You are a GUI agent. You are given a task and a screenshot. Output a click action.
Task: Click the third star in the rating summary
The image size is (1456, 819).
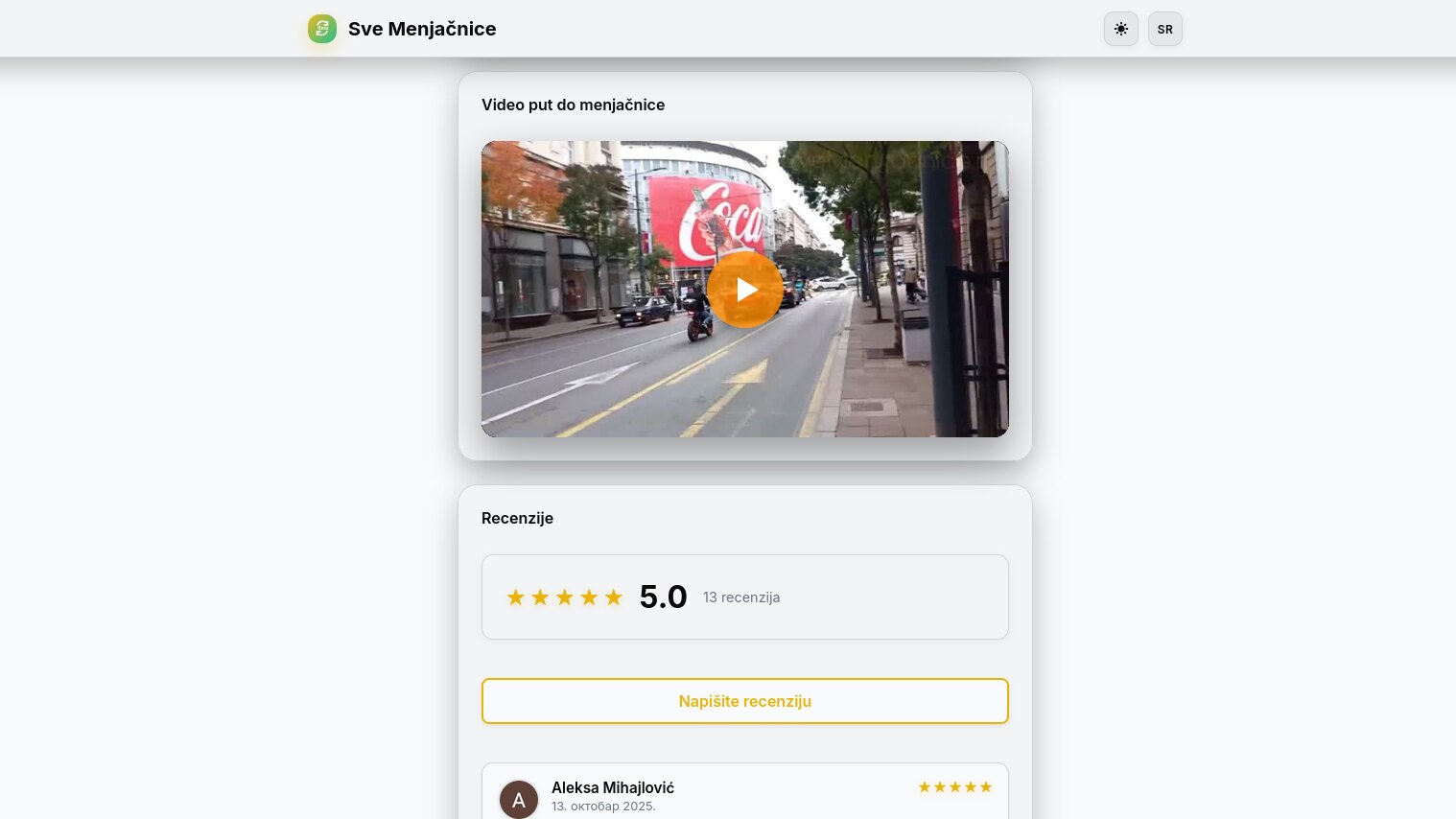[x=565, y=597]
